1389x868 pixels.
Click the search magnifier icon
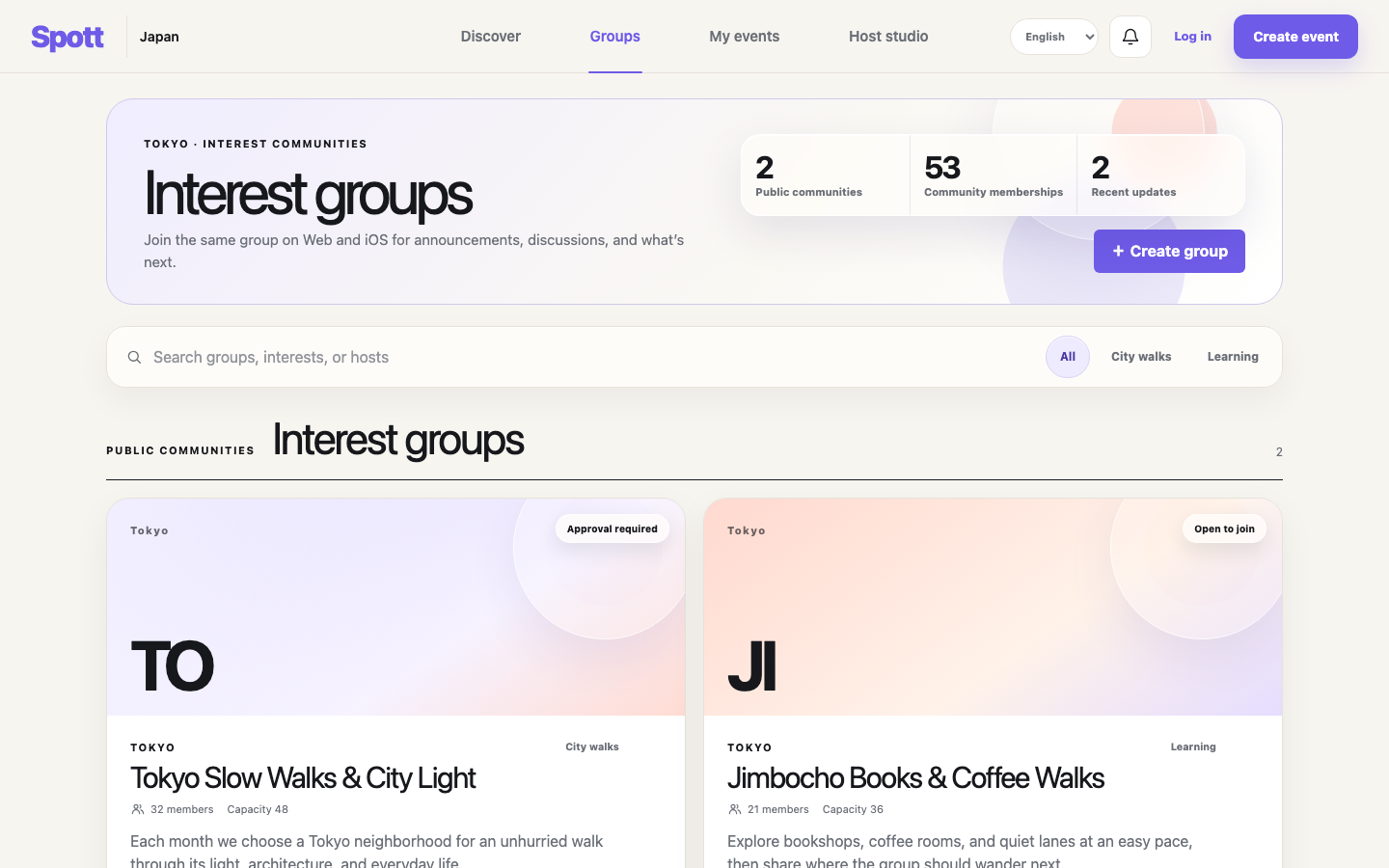click(135, 358)
